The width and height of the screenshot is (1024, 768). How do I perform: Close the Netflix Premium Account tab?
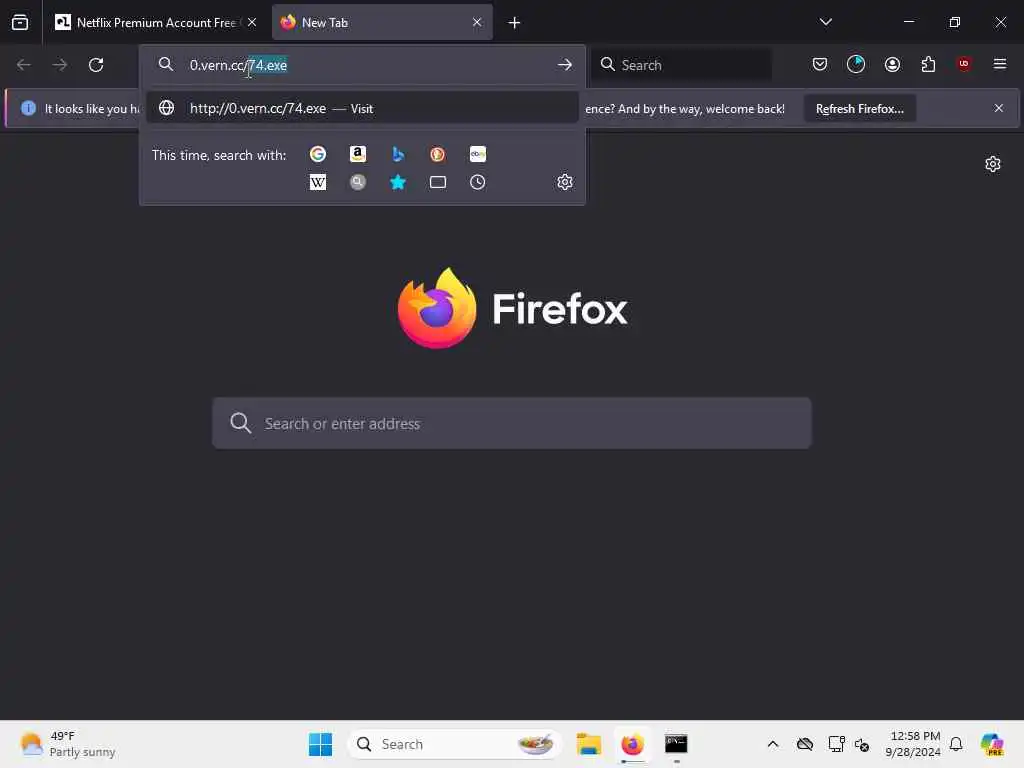(x=252, y=22)
